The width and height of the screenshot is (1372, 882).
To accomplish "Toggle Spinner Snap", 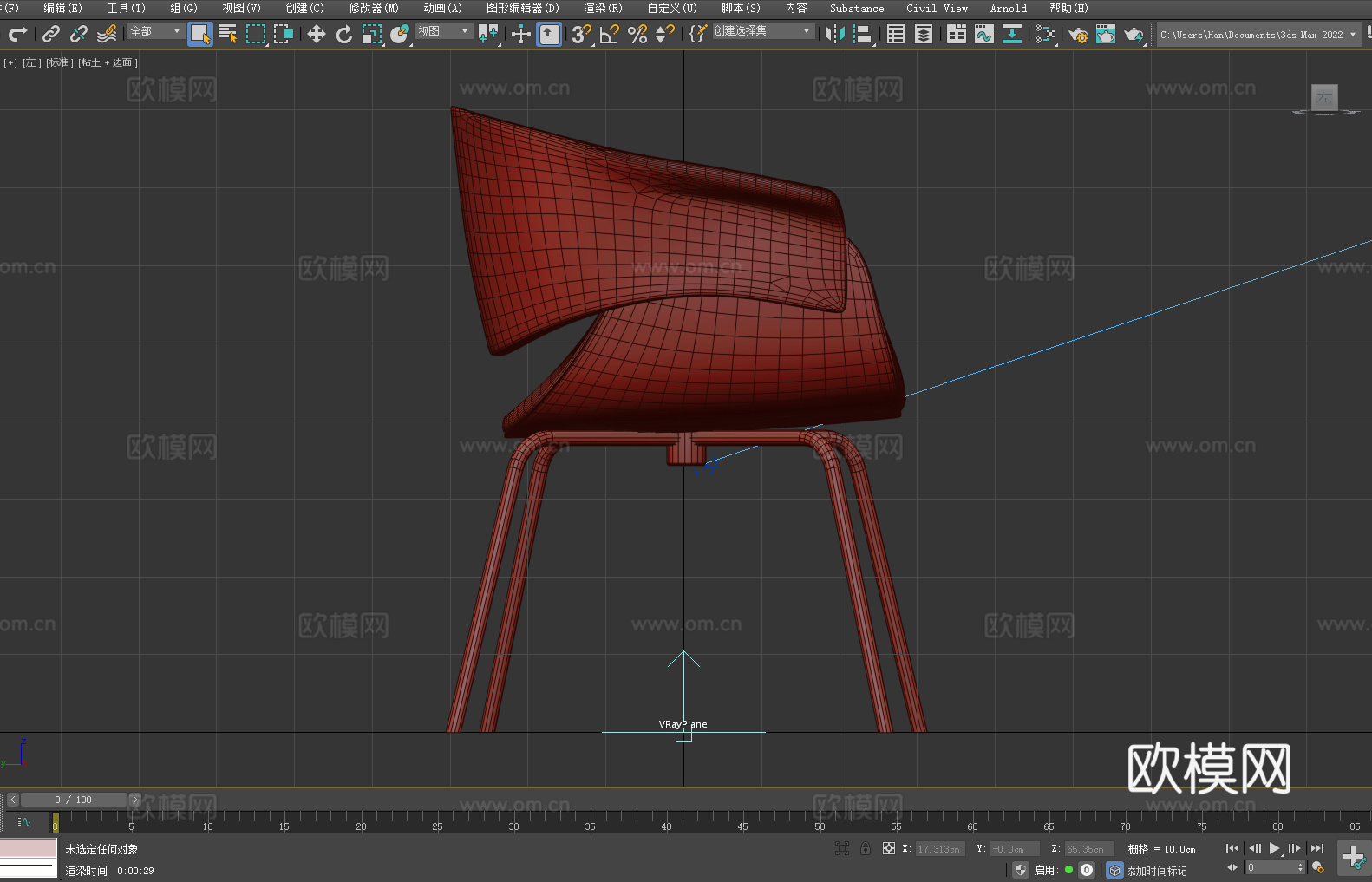I will (x=665, y=34).
